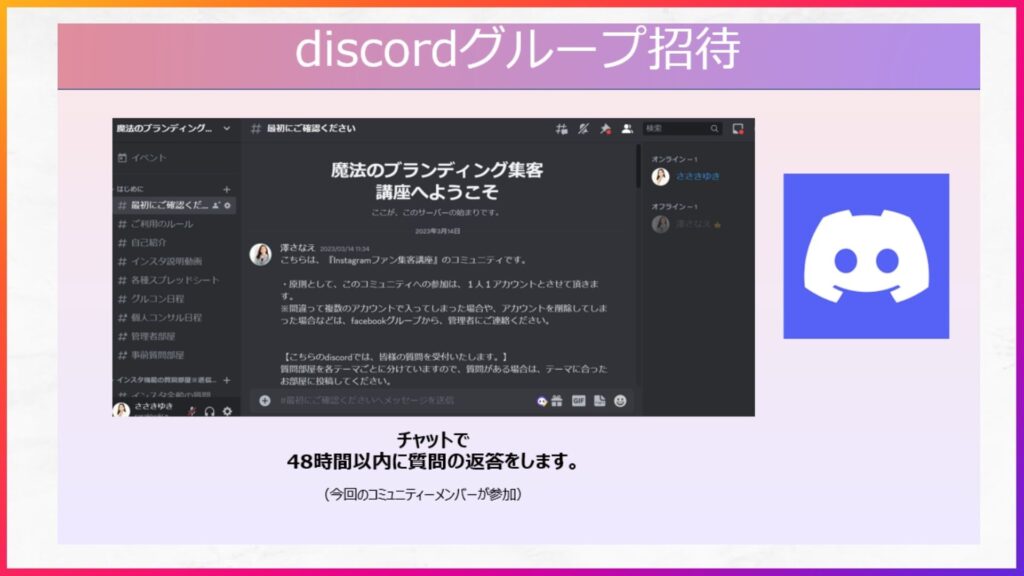Select online member ささきゆき name
The image size is (1024, 576).
point(698,176)
